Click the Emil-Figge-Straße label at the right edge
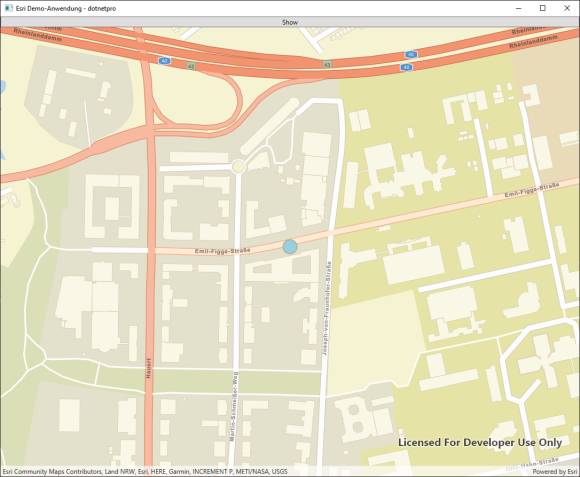 [x=532, y=190]
